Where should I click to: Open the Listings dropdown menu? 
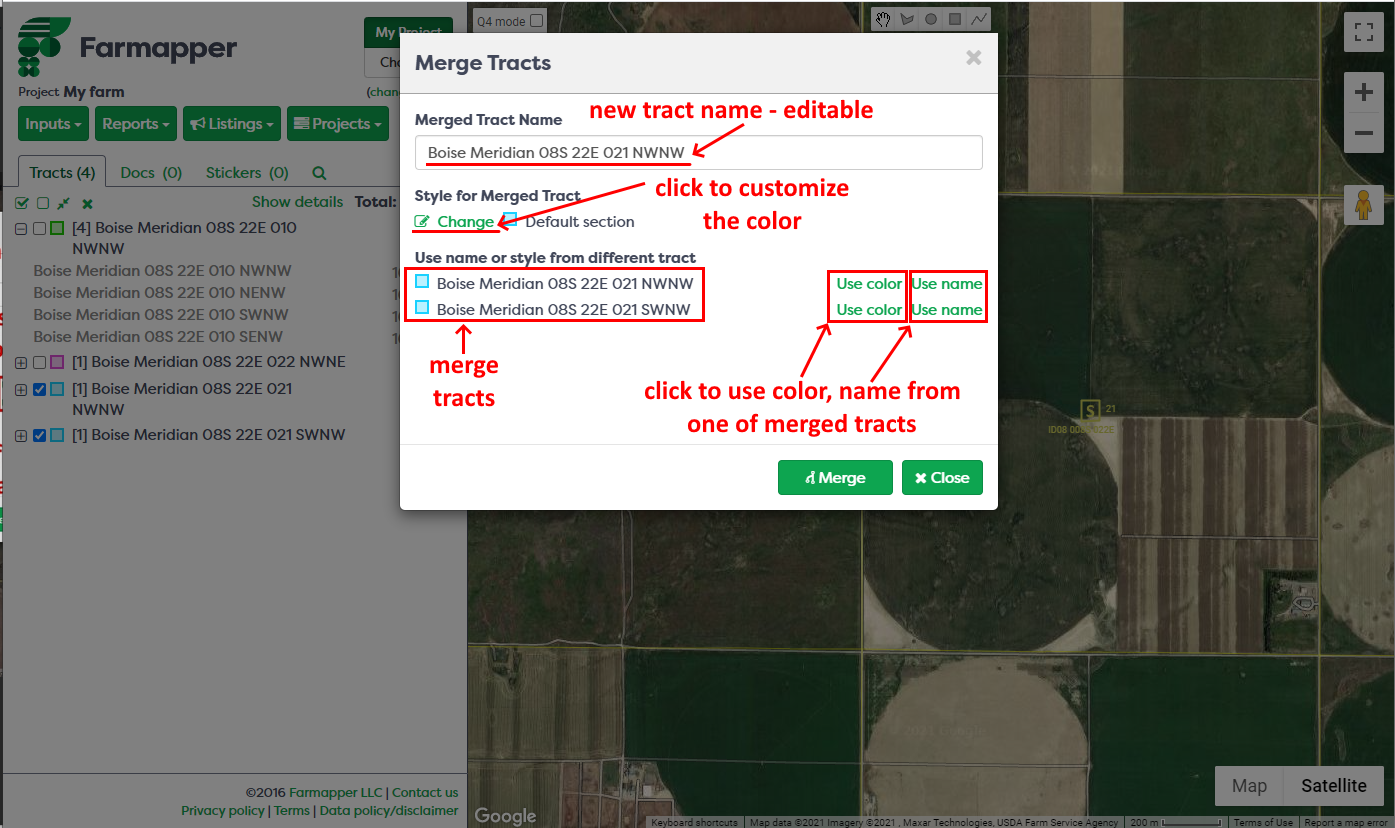232,124
